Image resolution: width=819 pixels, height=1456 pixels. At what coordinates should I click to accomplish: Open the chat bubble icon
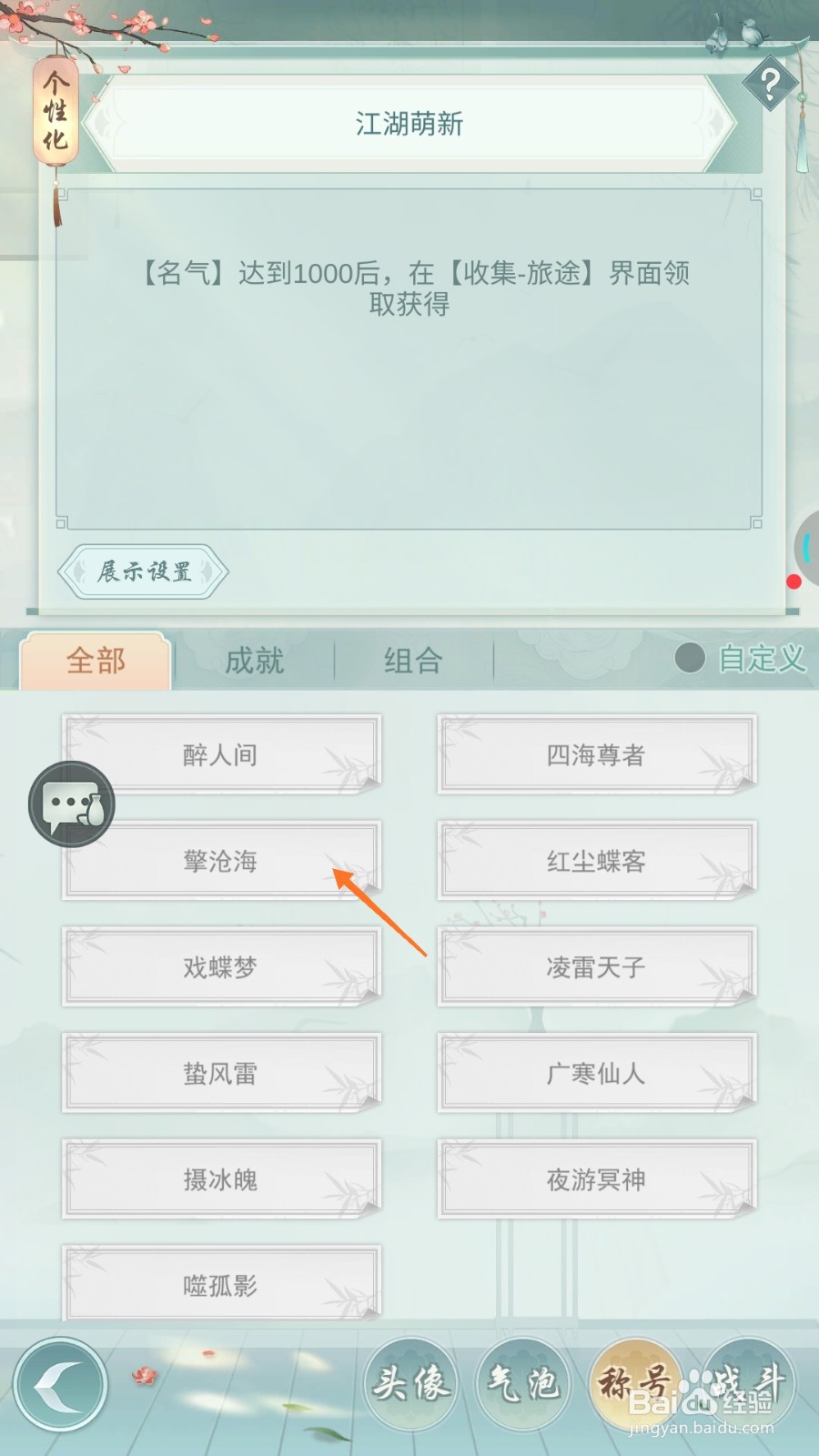point(72,804)
